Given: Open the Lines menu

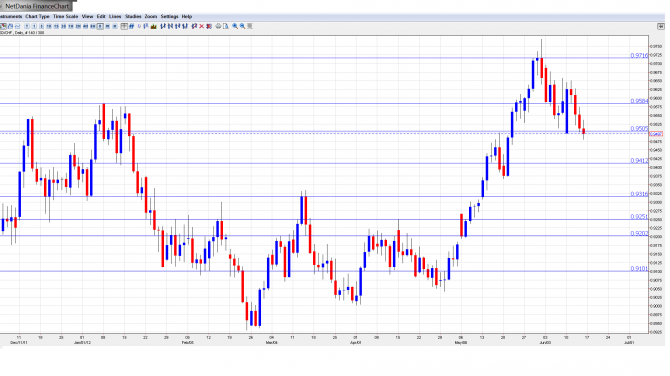Looking at the screenshot, I should click(115, 16).
